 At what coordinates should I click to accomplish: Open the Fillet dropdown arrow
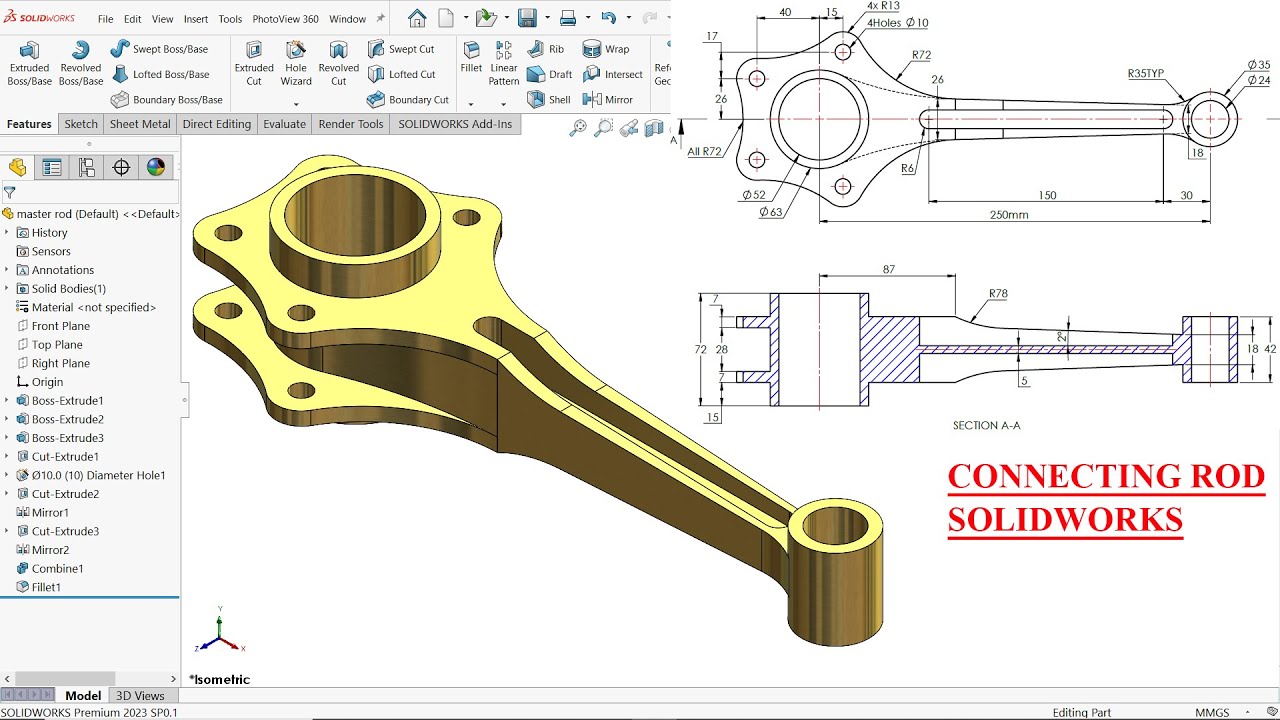471,104
